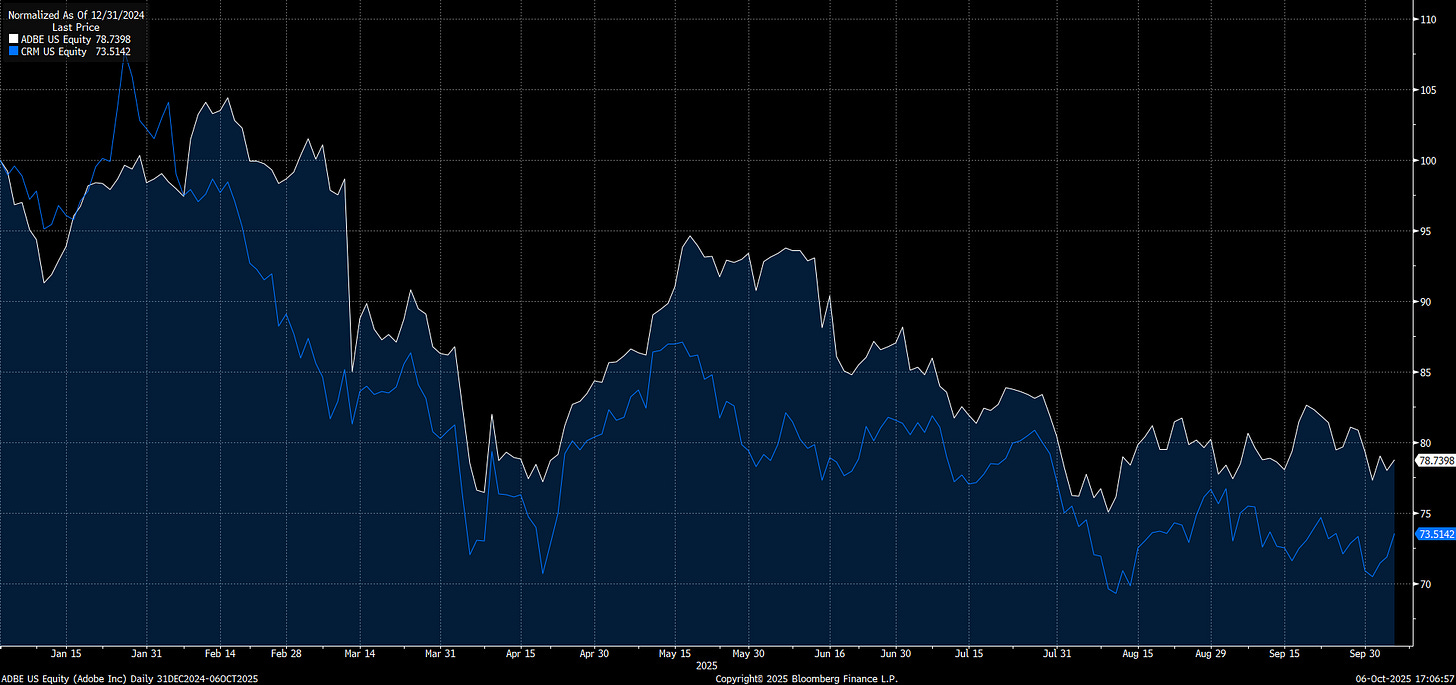Click the 'Jul 15' date label

pos(969,654)
